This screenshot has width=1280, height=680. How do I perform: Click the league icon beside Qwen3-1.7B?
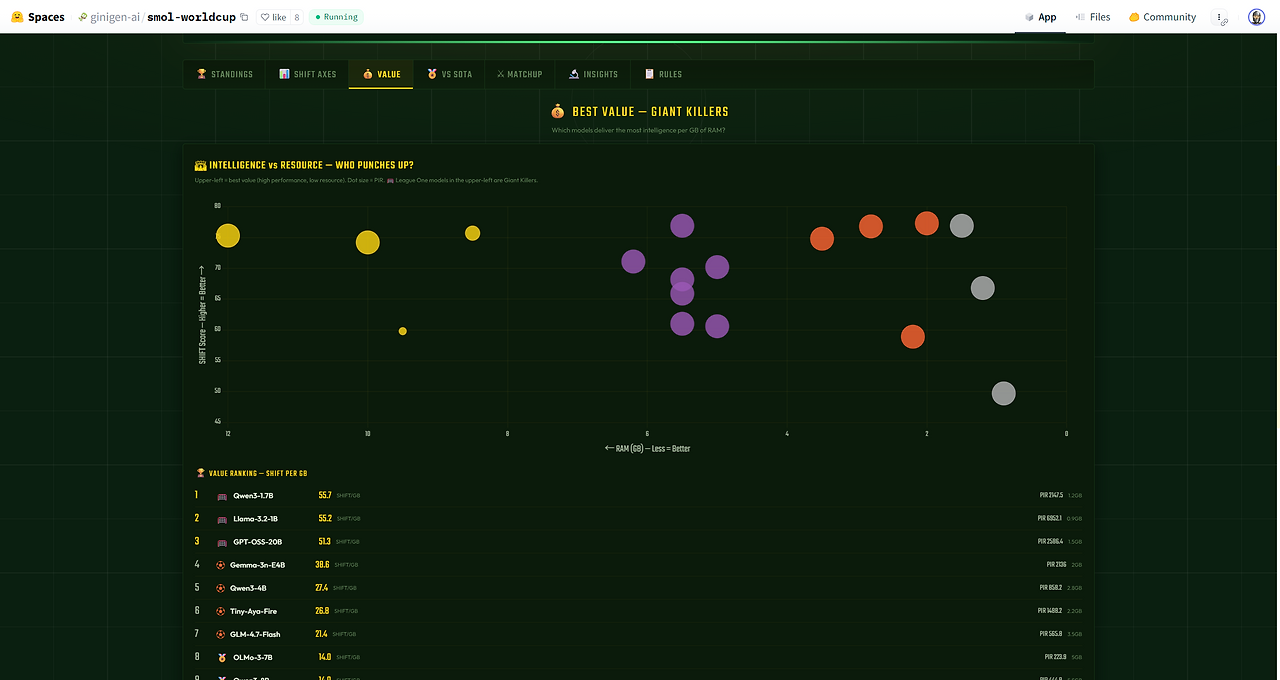(x=222, y=496)
